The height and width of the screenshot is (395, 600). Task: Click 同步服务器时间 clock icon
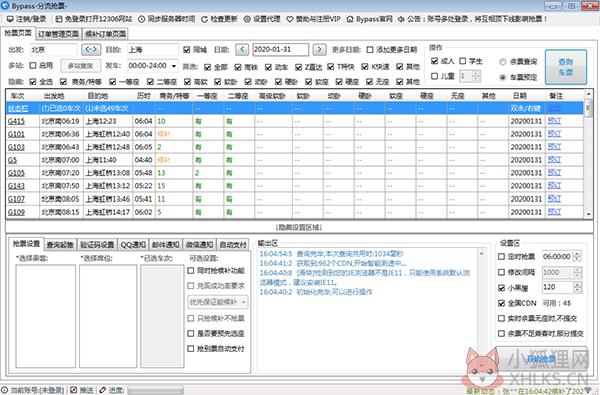click(x=141, y=19)
